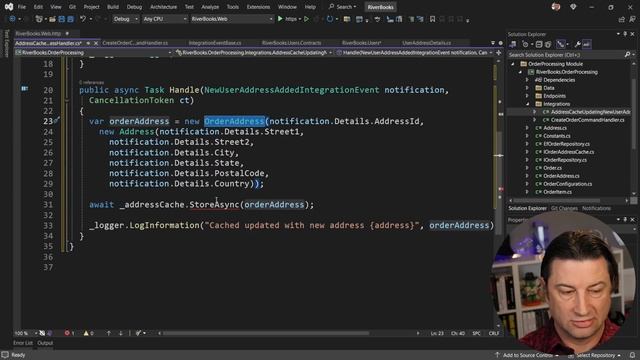
Task: Click the Undo toolbar icon
Action: click(x=83, y=19)
